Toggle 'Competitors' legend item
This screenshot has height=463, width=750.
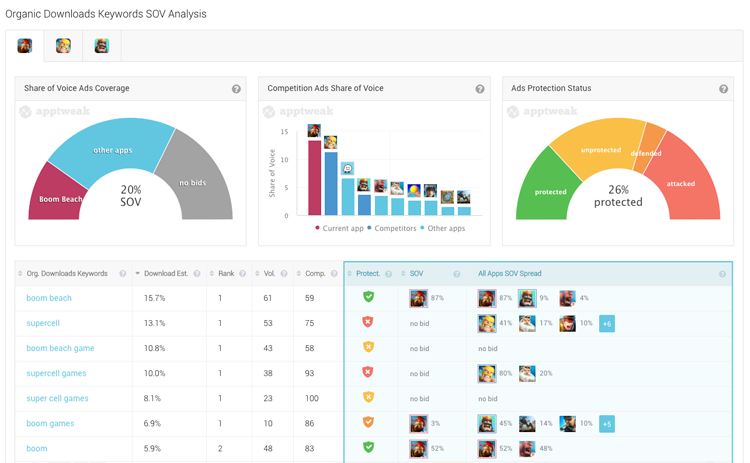click(391, 229)
